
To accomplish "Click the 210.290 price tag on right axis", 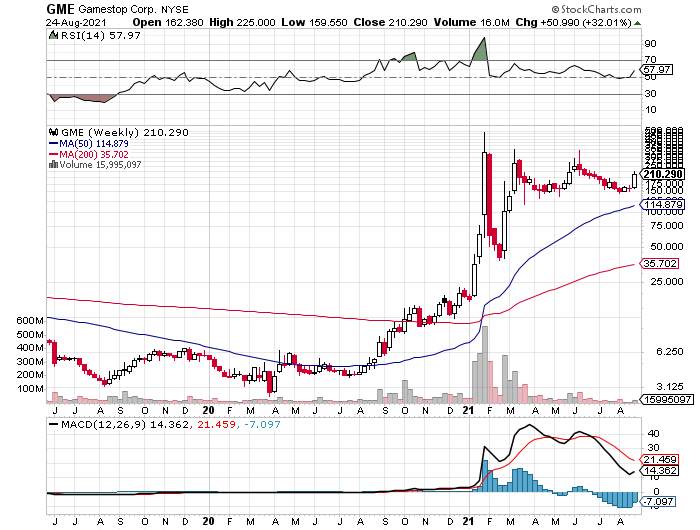I will point(662,174).
